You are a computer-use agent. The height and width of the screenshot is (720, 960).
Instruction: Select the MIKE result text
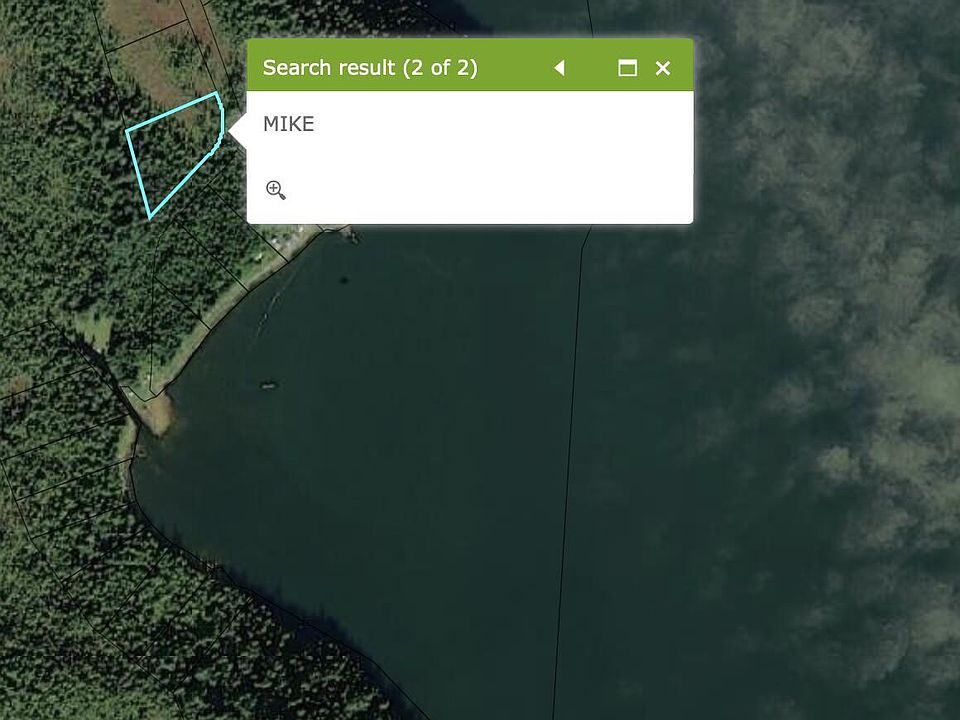[x=288, y=124]
